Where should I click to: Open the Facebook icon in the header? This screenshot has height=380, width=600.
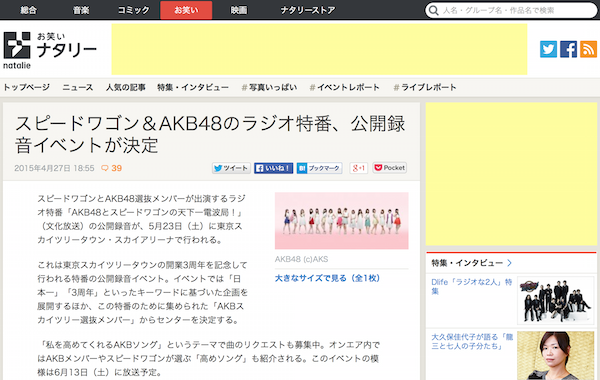coord(568,49)
